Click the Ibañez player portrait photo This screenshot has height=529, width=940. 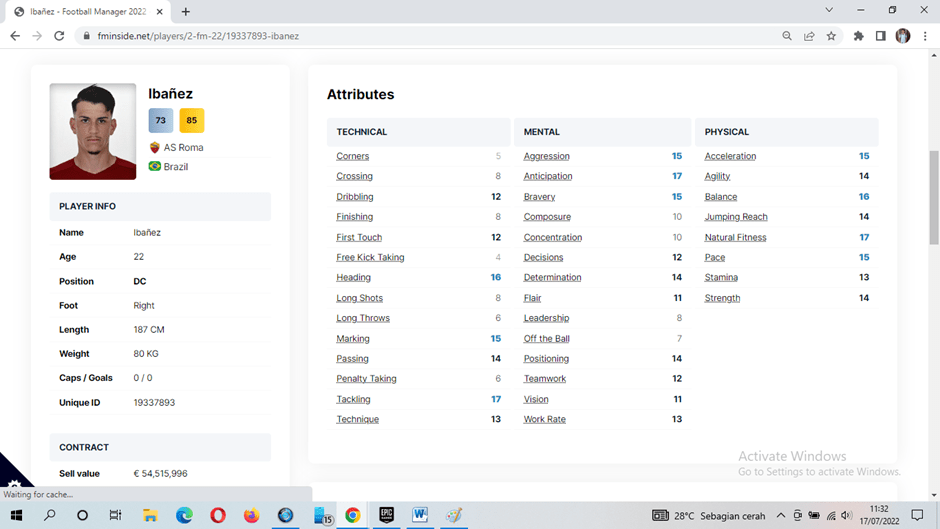(93, 132)
